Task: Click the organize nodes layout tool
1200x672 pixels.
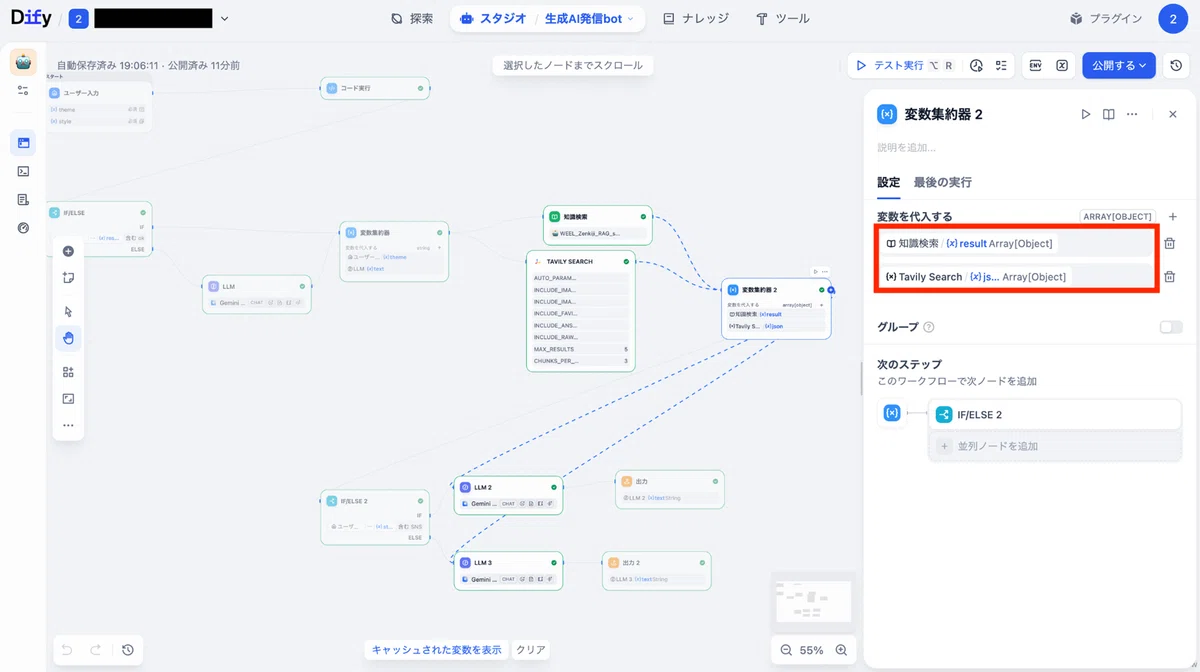Action: pyautogui.click(x=68, y=372)
